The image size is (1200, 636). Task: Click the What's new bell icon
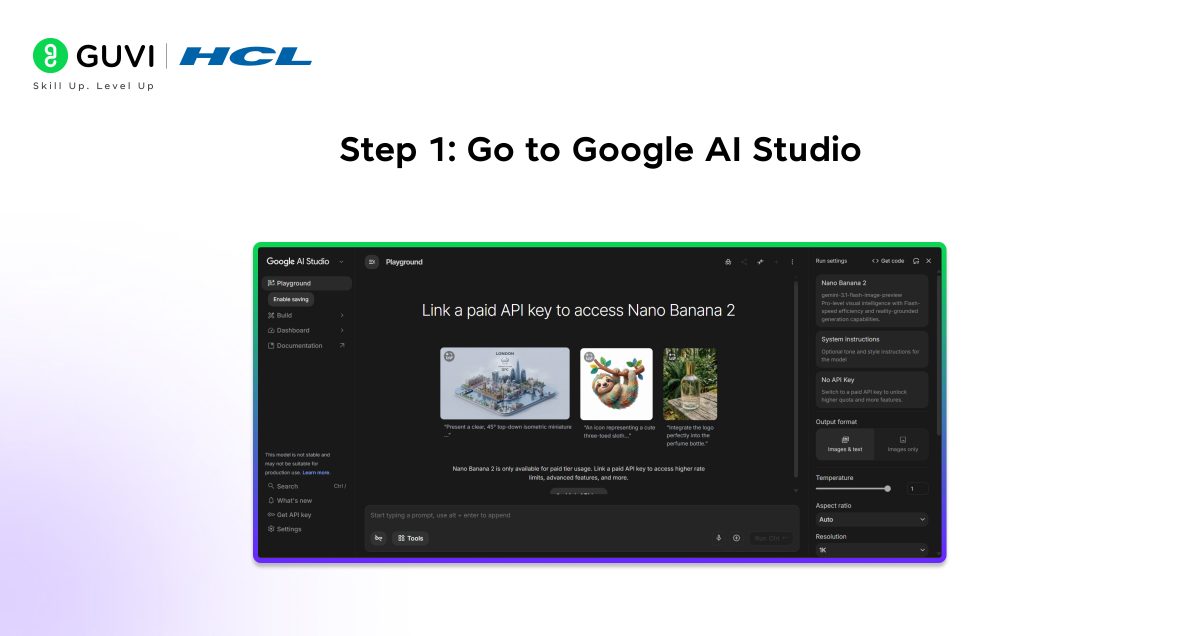click(x=271, y=500)
